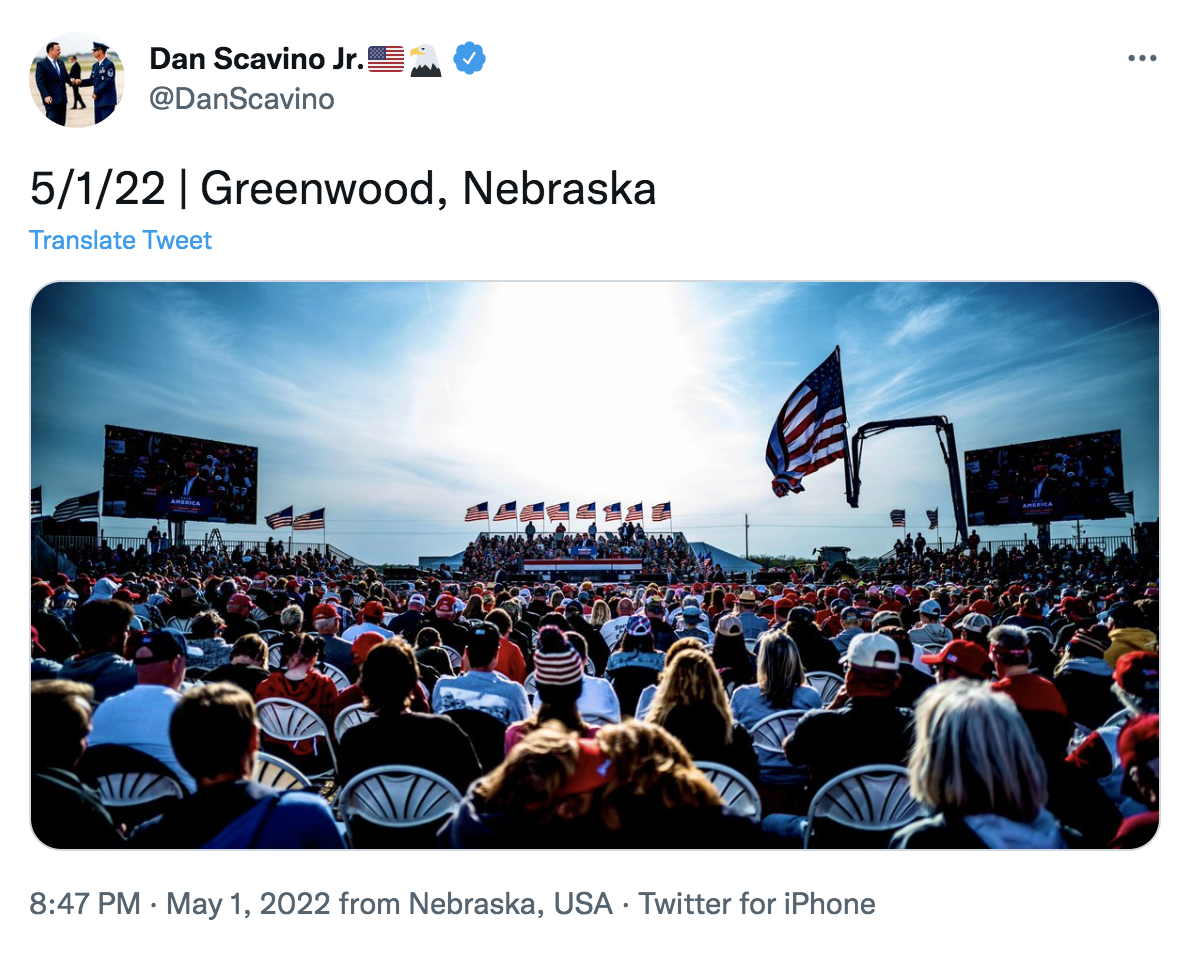
Task: Open the tweet's more options menu
Action: [1141, 59]
